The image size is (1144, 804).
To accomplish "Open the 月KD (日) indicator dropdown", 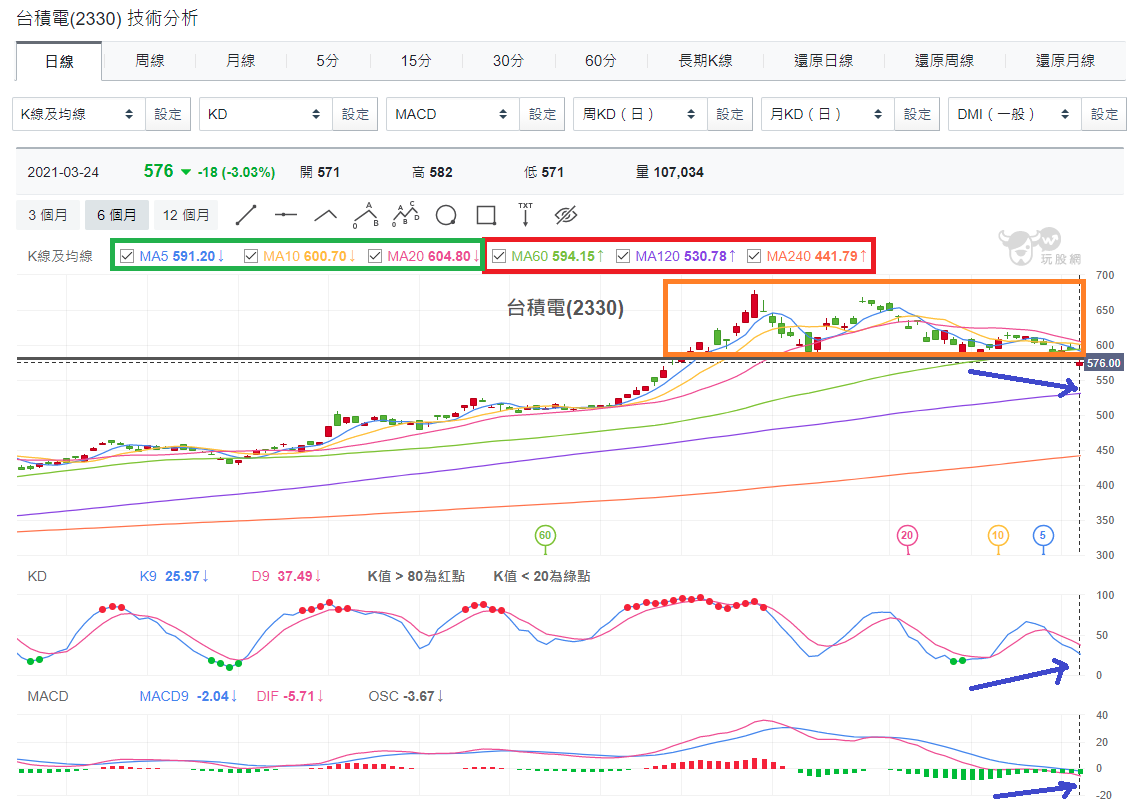I will pyautogui.click(x=828, y=115).
